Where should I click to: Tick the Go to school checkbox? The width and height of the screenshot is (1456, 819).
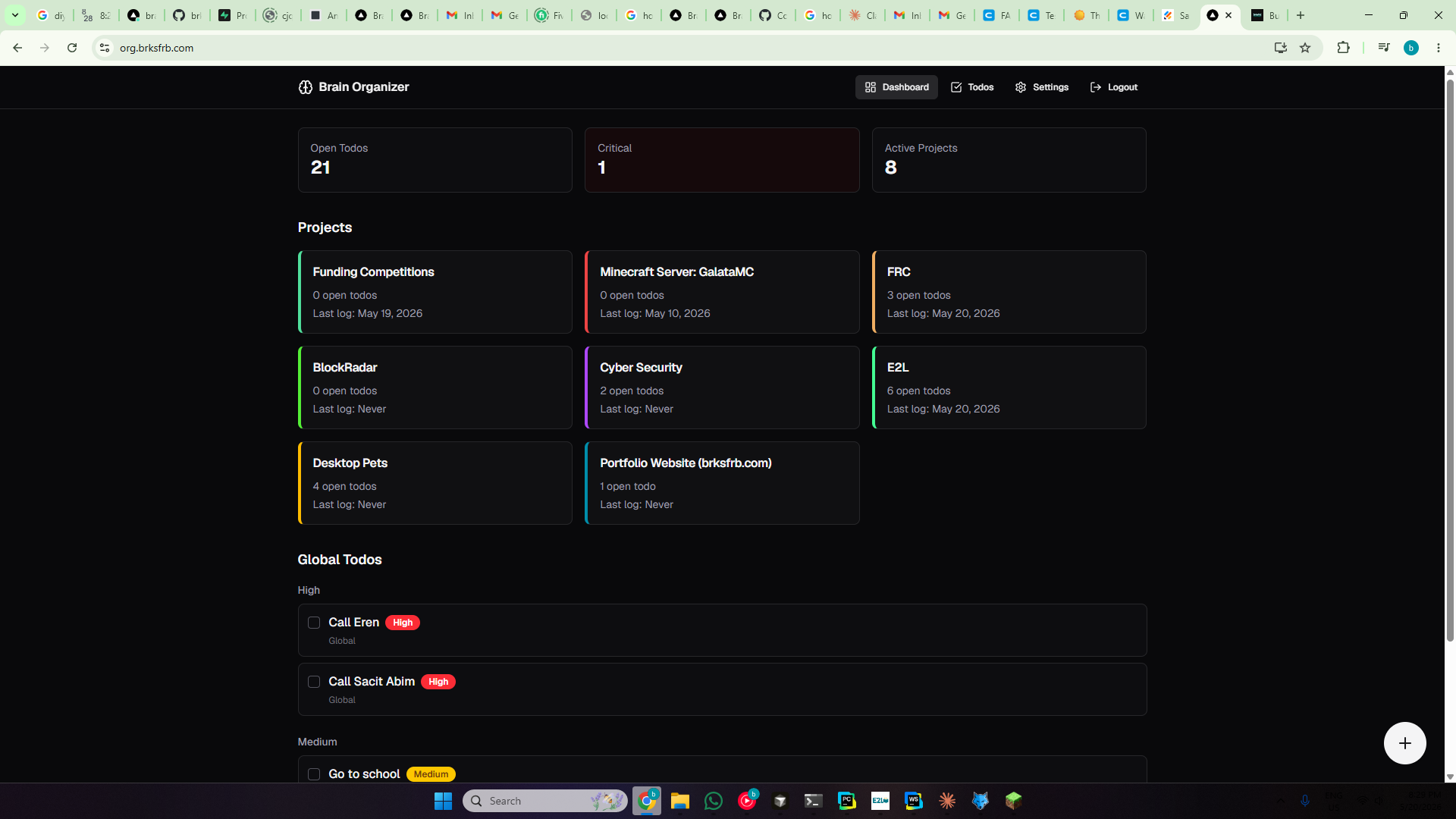click(x=314, y=774)
